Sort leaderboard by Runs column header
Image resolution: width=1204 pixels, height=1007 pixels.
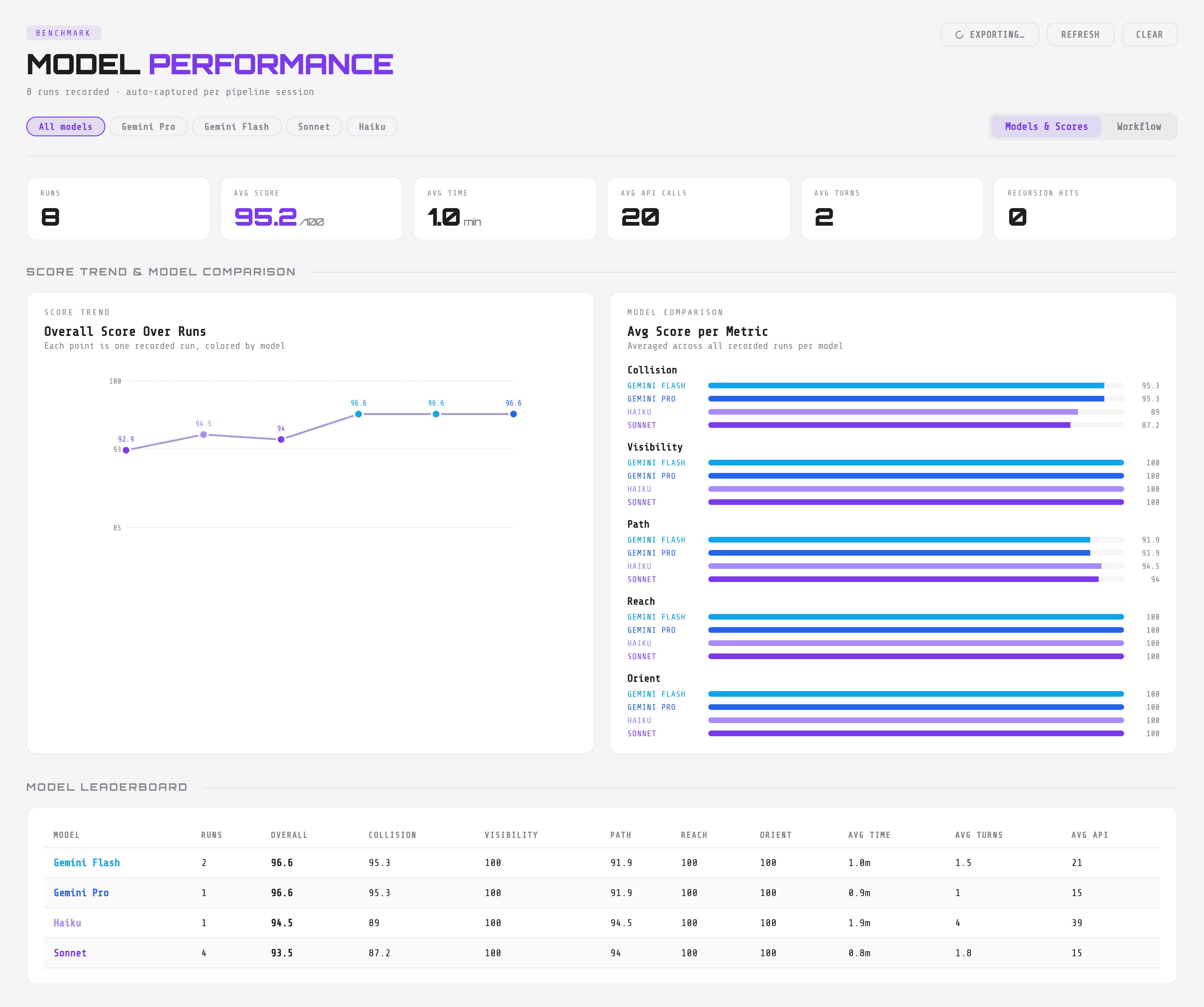(x=212, y=835)
